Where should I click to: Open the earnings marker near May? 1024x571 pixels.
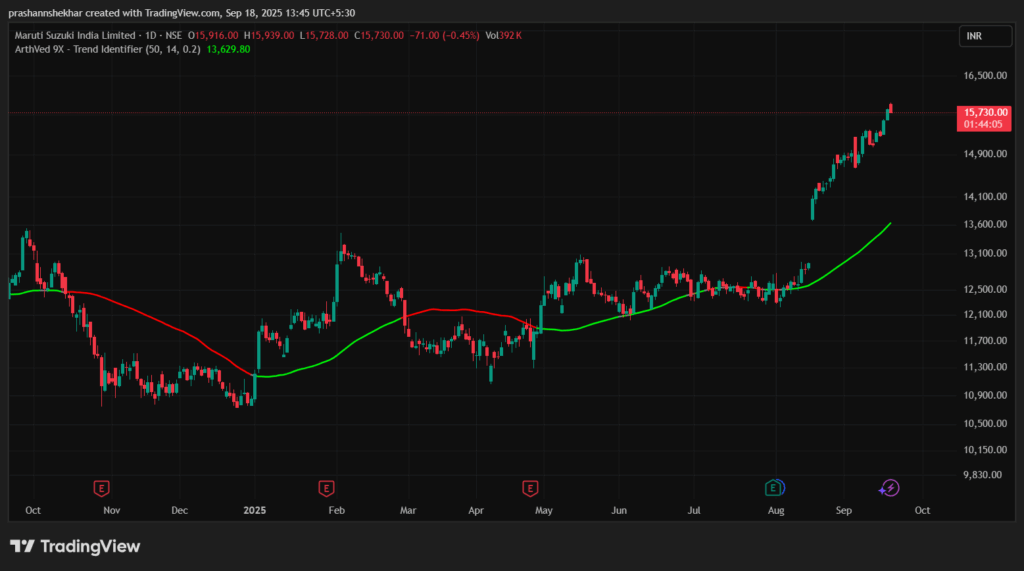tap(530, 488)
